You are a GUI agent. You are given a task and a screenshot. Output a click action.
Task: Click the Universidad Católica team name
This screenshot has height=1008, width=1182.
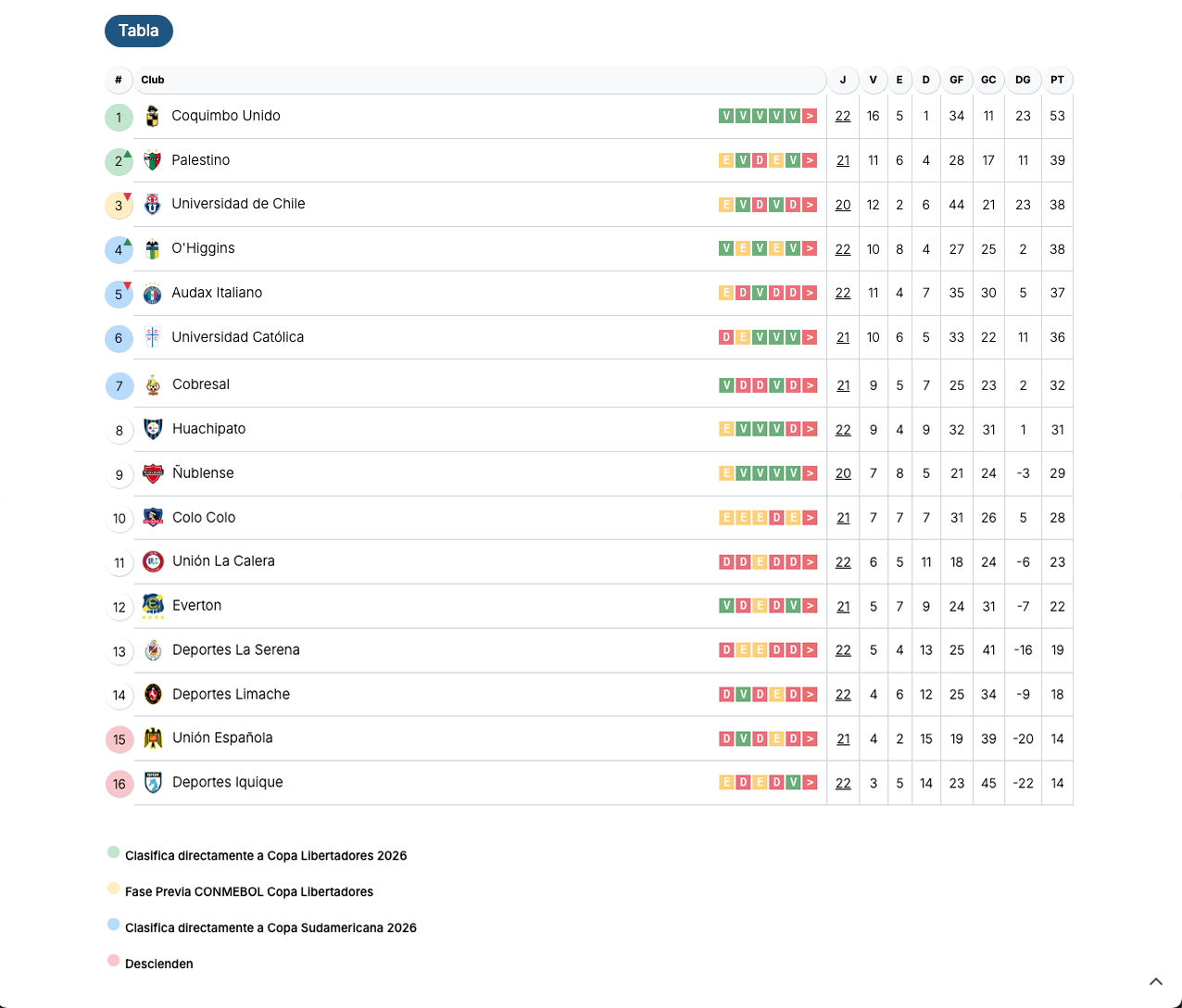point(238,337)
